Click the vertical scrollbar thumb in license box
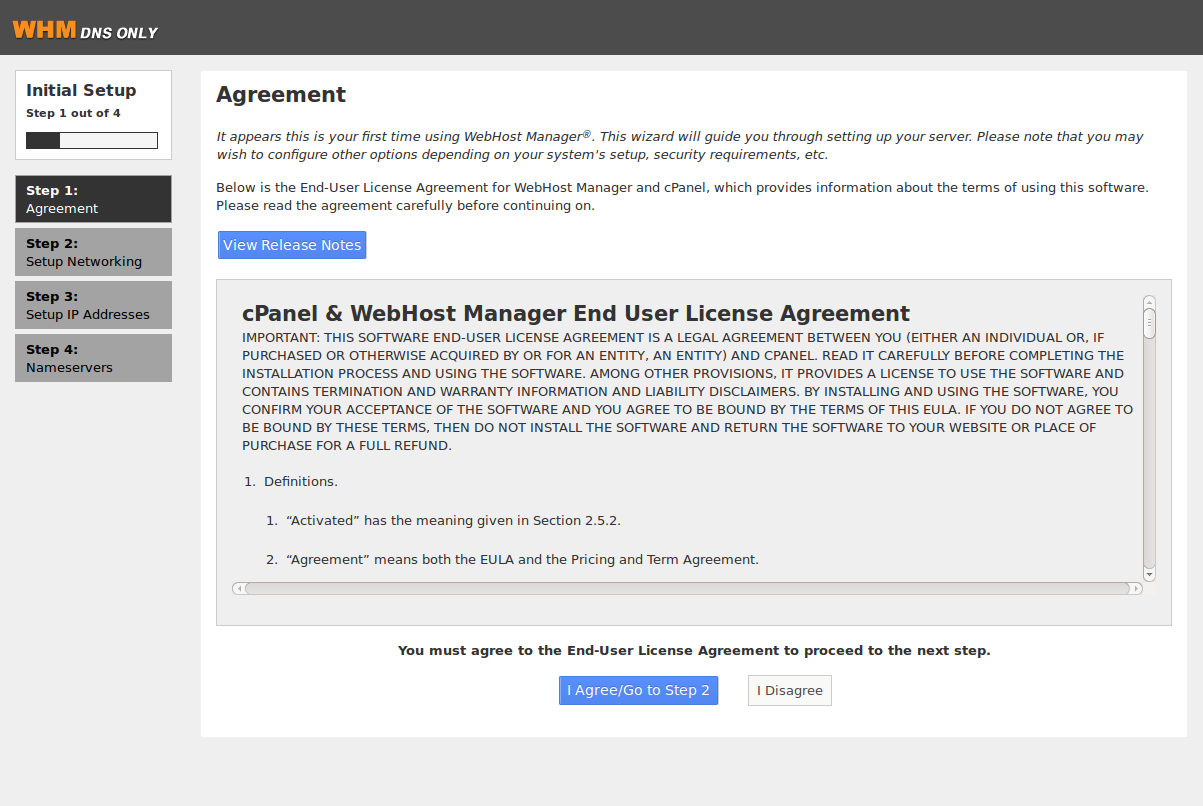1203x806 pixels. coord(1149,323)
